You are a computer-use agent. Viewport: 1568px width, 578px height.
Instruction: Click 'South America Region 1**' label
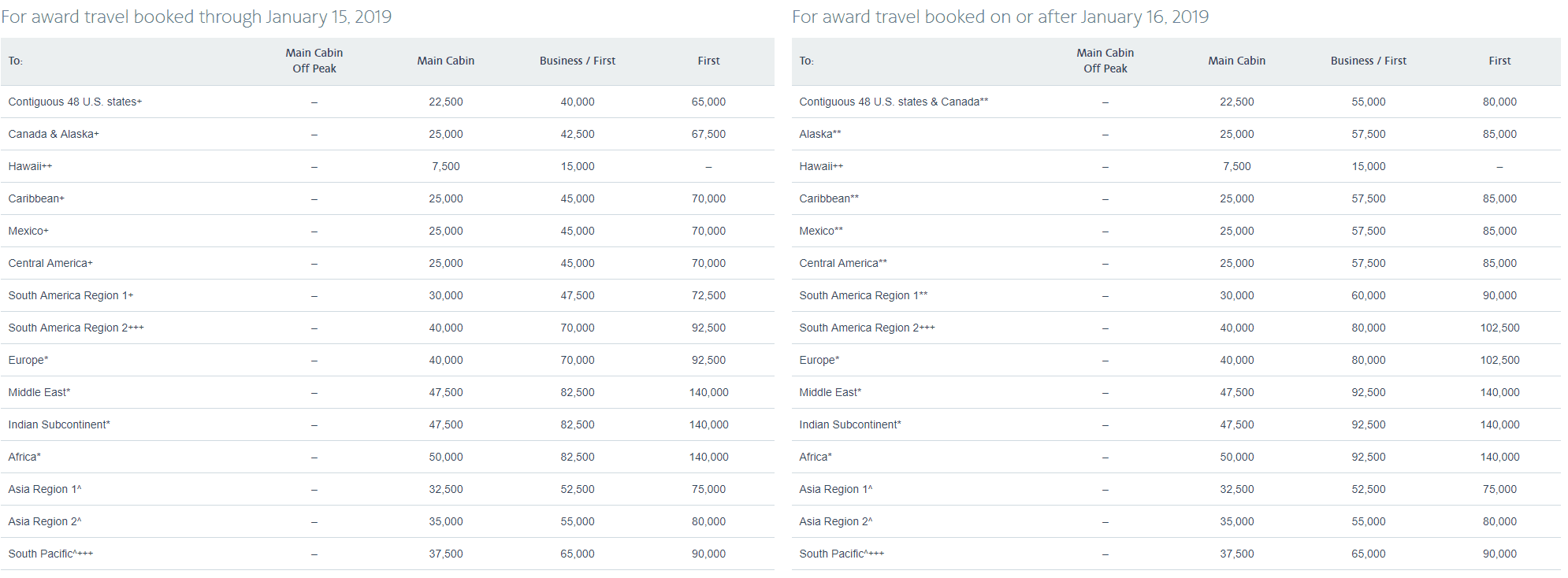864,295
